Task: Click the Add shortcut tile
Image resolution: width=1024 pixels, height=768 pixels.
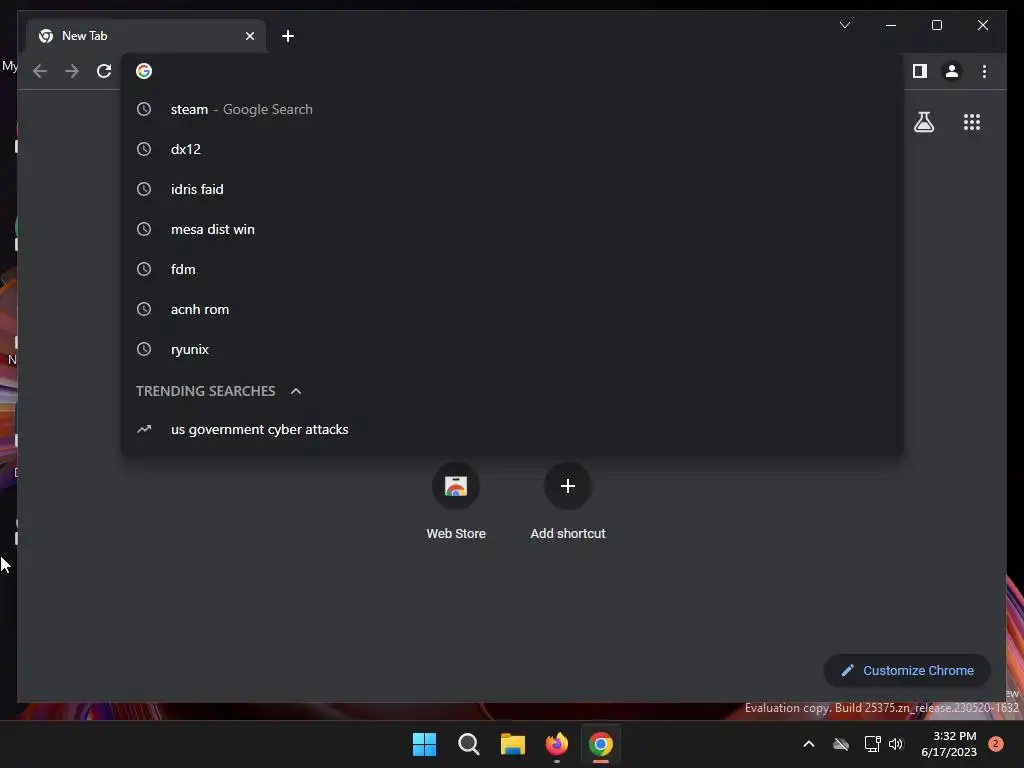Action: click(568, 501)
